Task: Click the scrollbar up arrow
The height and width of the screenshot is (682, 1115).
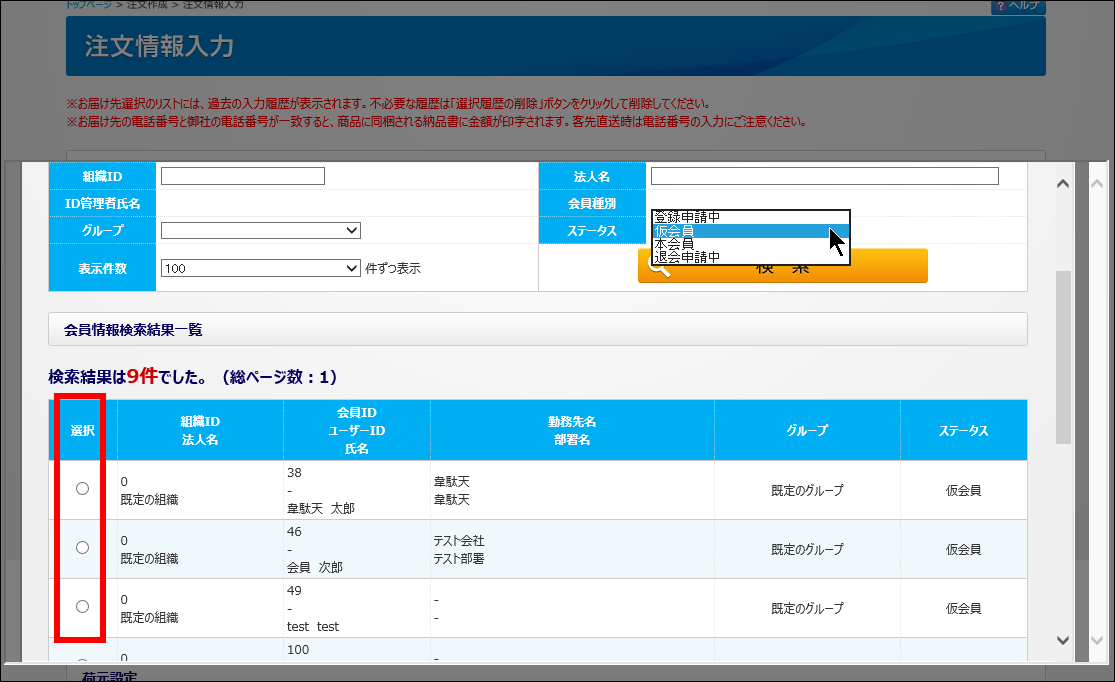Action: point(1063,184)
